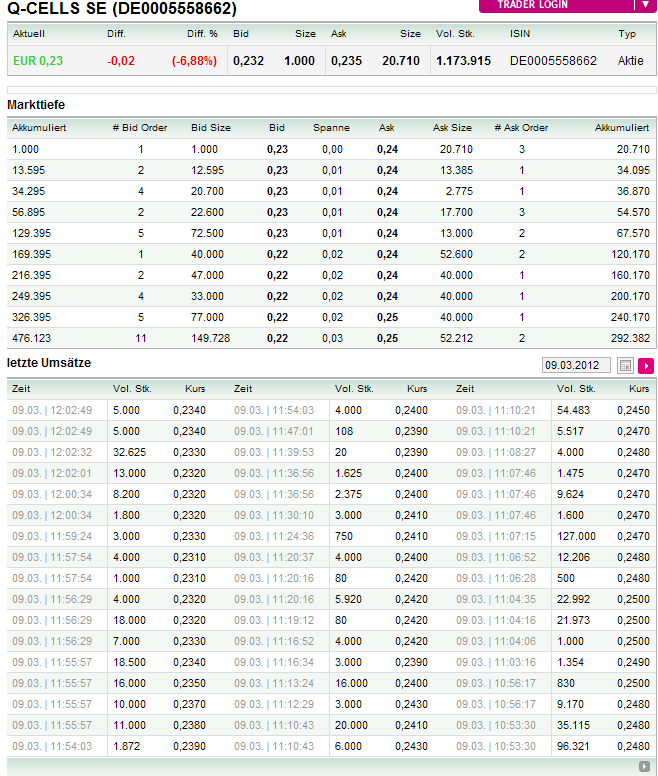Click the pink arrow button beside date

(x=645, y=365)
